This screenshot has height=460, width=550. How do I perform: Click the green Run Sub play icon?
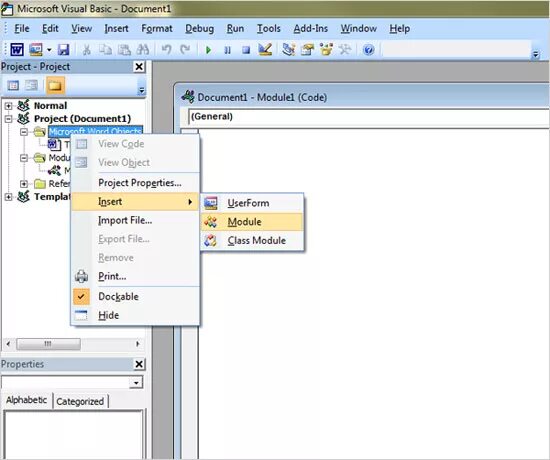[208, 50]
